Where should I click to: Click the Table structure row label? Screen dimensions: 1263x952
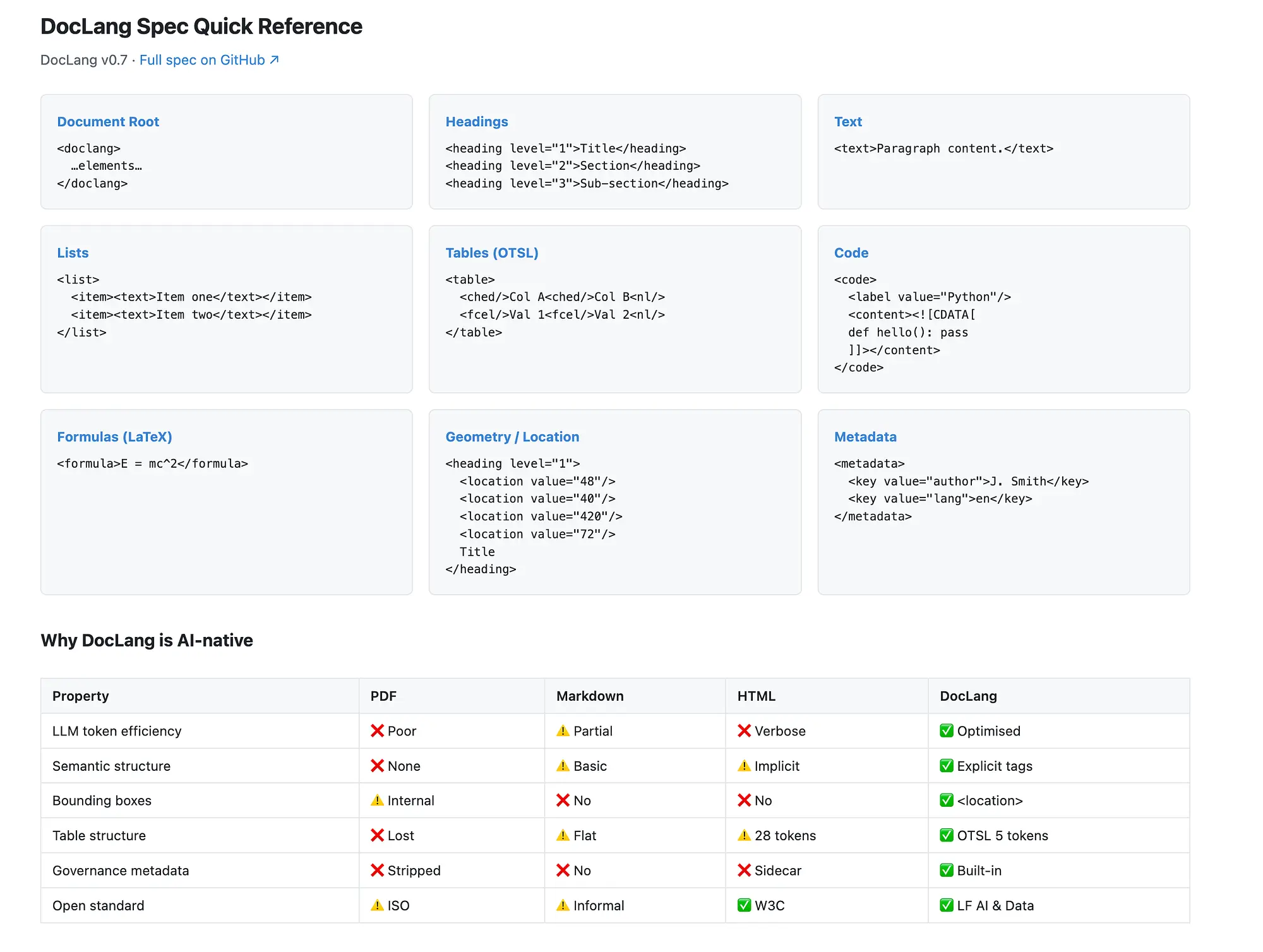click(x=99, y=835)
